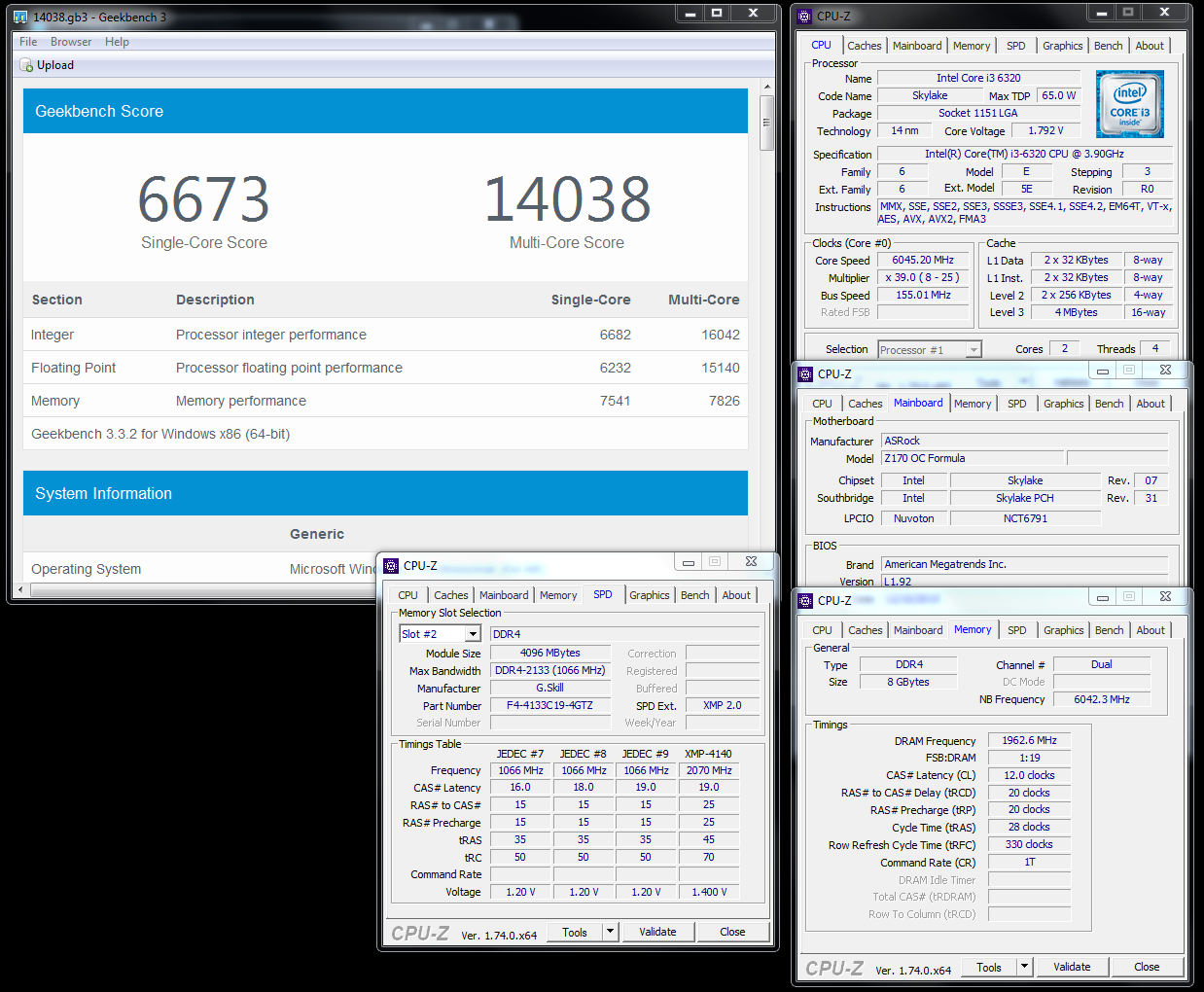
Task: Select SPD tab in the CPU-Z Mainboard window
Action: click(x=1016, y=404)
